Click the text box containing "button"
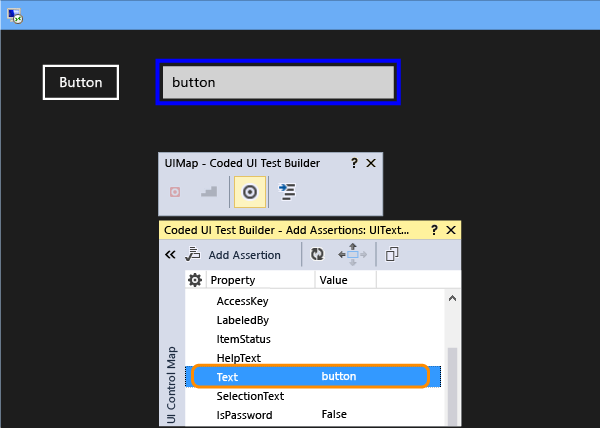Image resolution: width=600 pixels, height=428 pixels. coord(278,82)
